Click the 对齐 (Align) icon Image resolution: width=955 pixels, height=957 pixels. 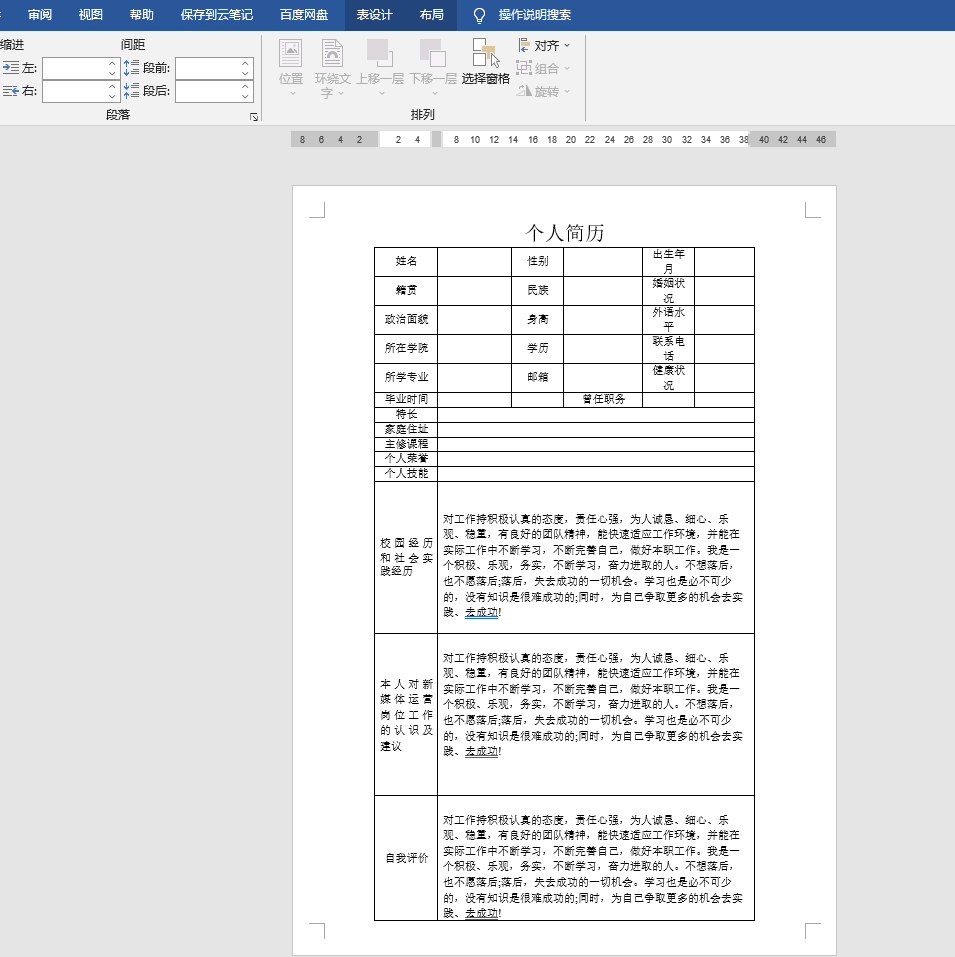pyautogui.click(x=523, y=45)
